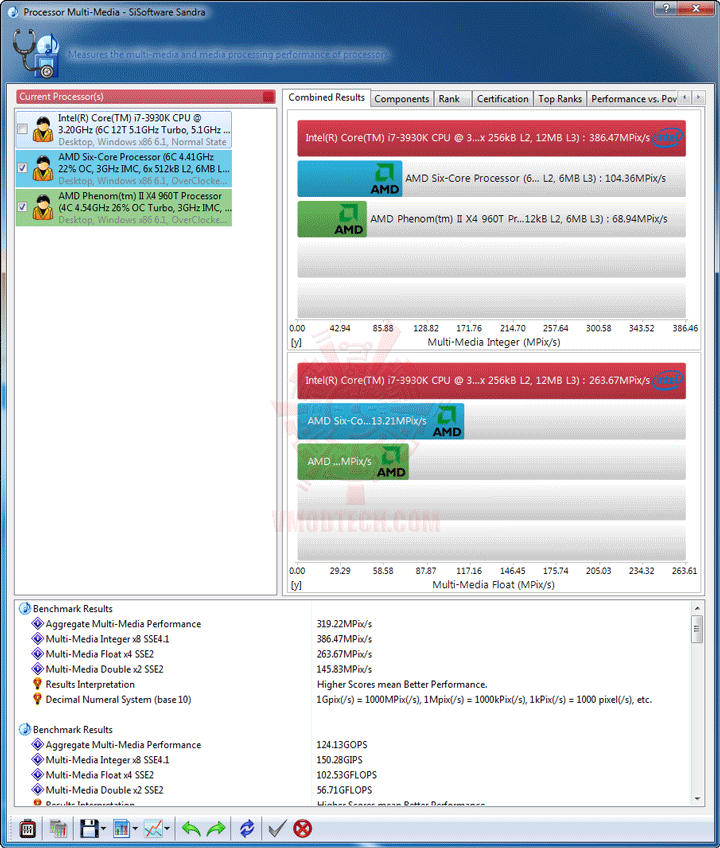This screenshot has width=720, height=848.
Task: Select AMD Phenom II X4 960T list entry
Action: pos(124,208)
